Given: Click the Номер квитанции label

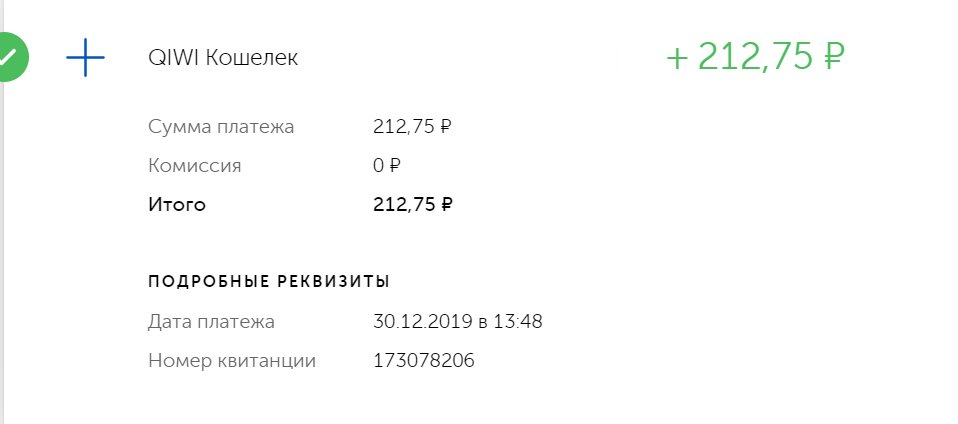Looking at the screenshot, I should [231, 360].
